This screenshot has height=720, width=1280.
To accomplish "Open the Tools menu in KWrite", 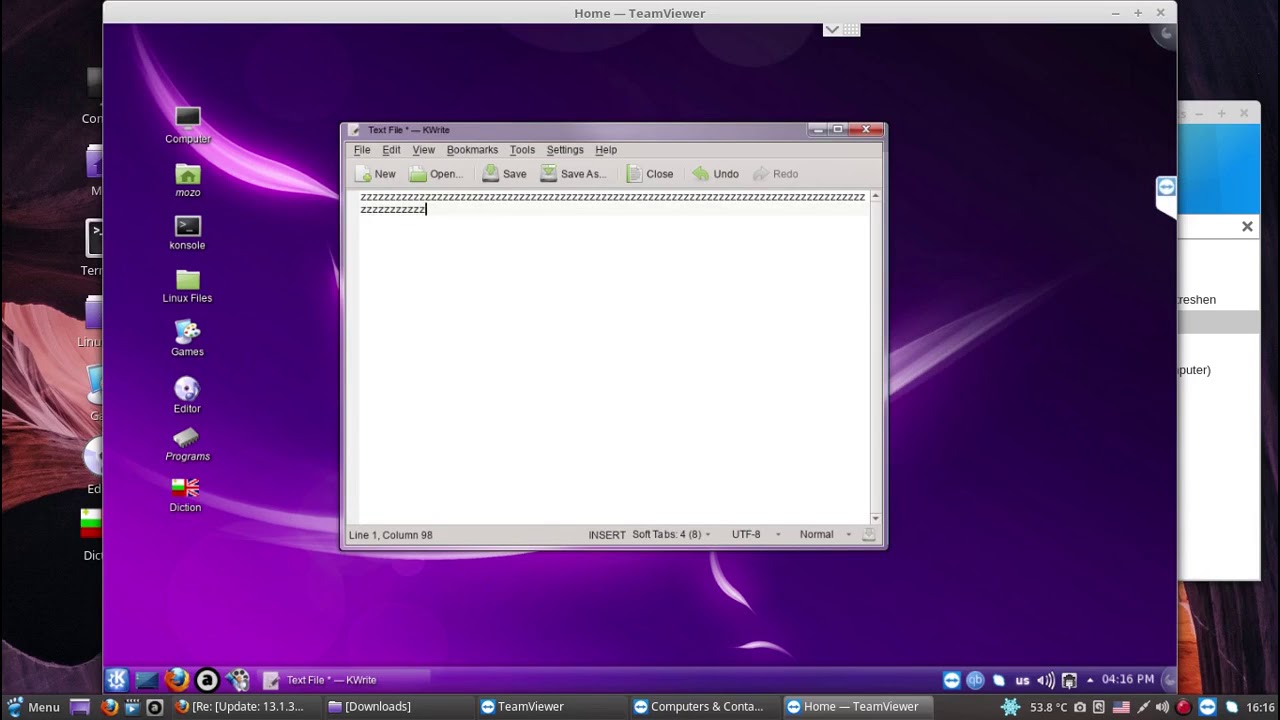I will coord(522,150).
